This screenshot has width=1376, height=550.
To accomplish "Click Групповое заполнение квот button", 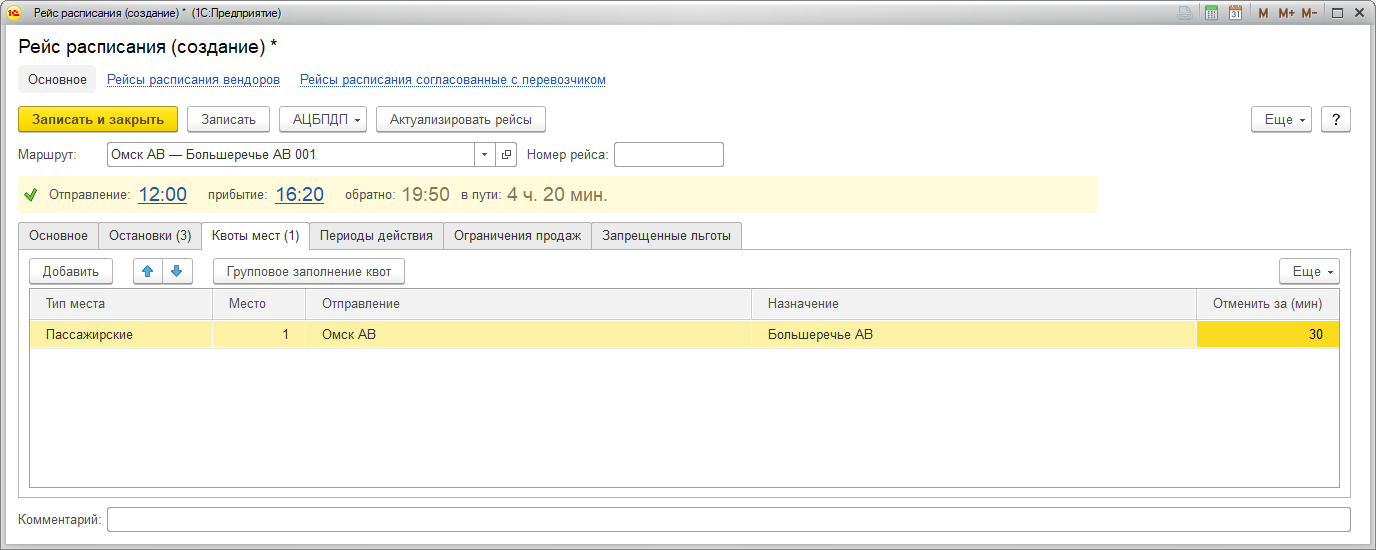I will (309, 271).
